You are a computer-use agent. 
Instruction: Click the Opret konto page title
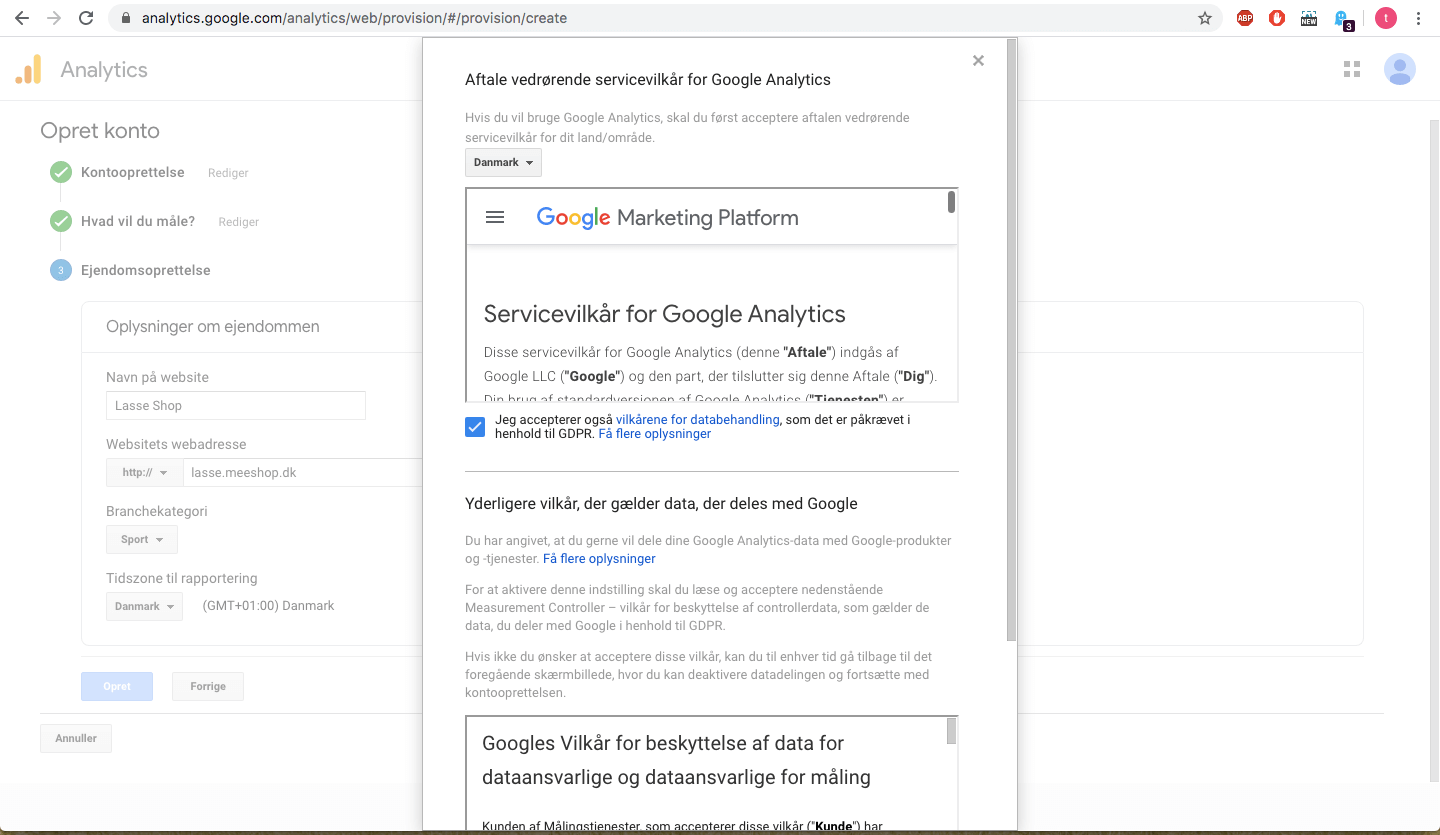tap(100, 131)
